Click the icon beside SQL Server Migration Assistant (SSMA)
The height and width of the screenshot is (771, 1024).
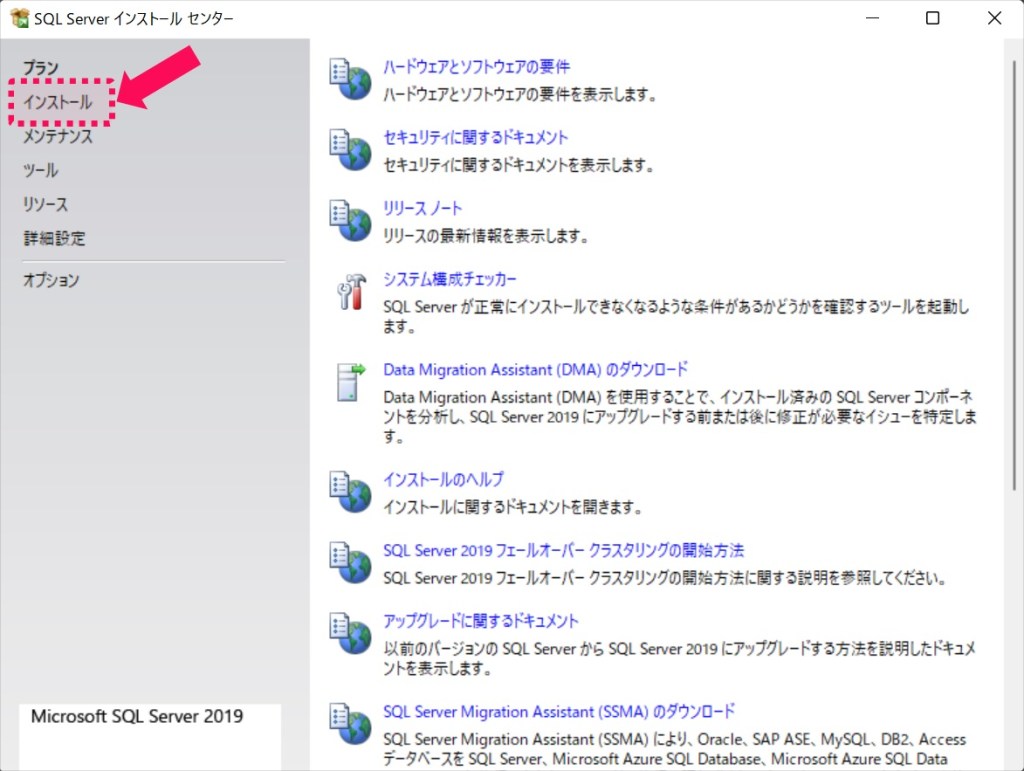click(350, 723)
